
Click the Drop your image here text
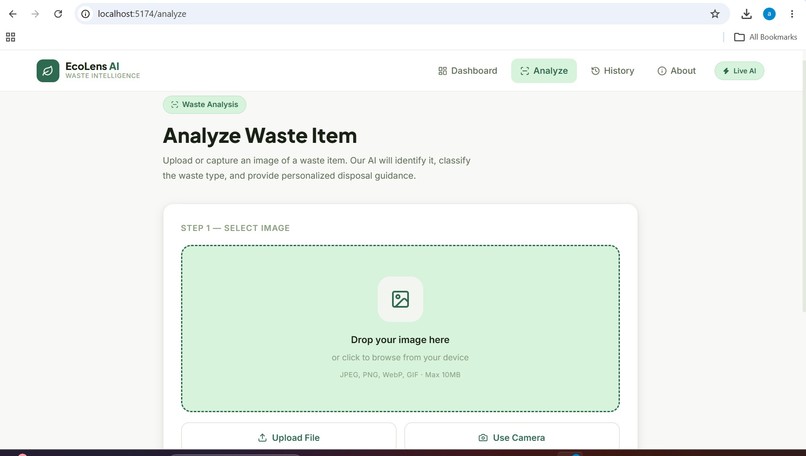coord(400,340)
